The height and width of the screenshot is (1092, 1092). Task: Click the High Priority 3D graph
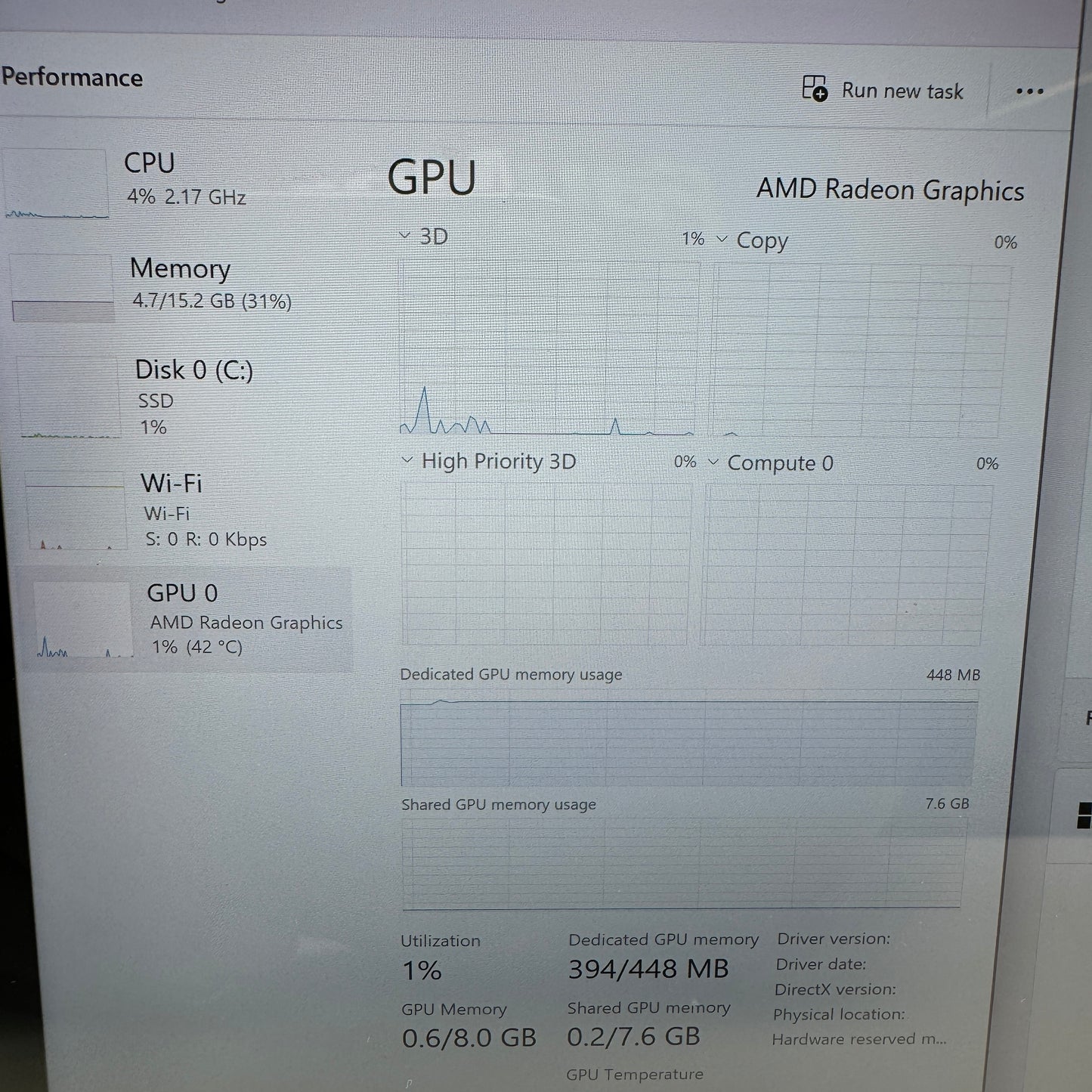[546, 563]
